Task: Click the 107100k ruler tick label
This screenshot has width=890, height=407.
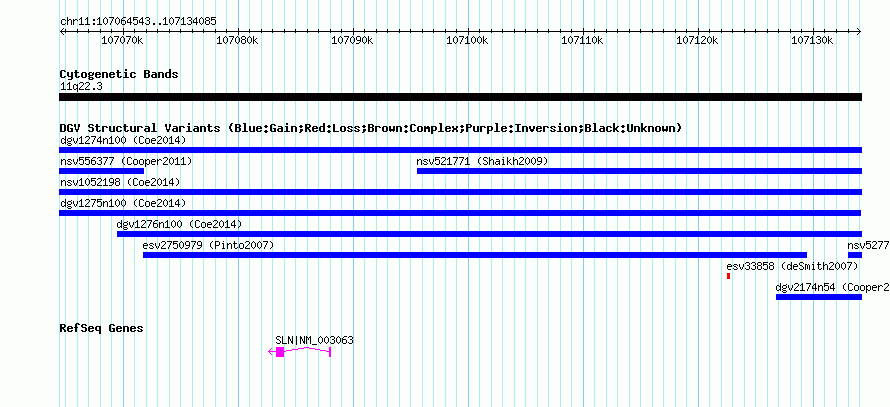Action: [468, 40]
